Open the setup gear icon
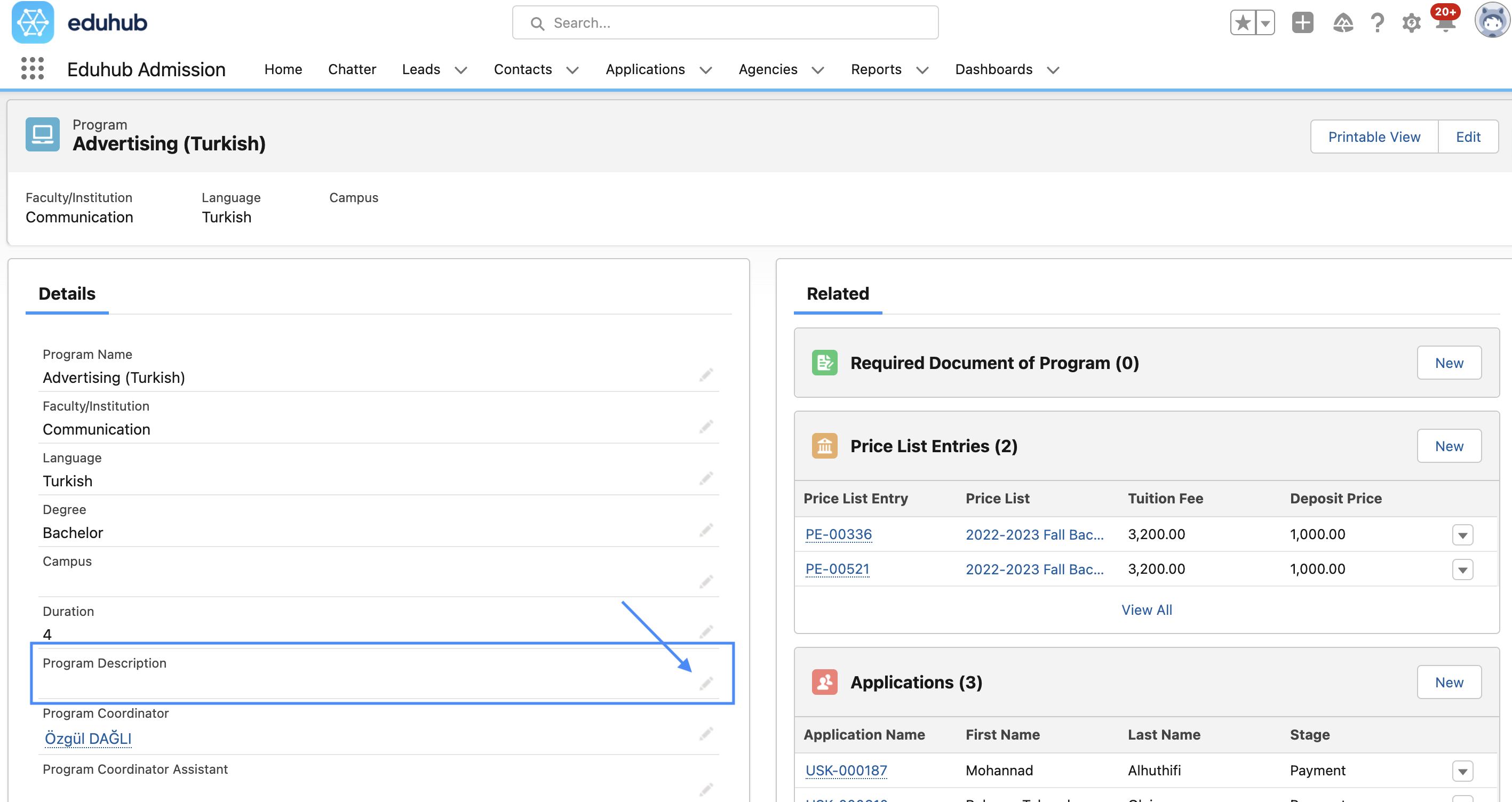 [1411, 23]
